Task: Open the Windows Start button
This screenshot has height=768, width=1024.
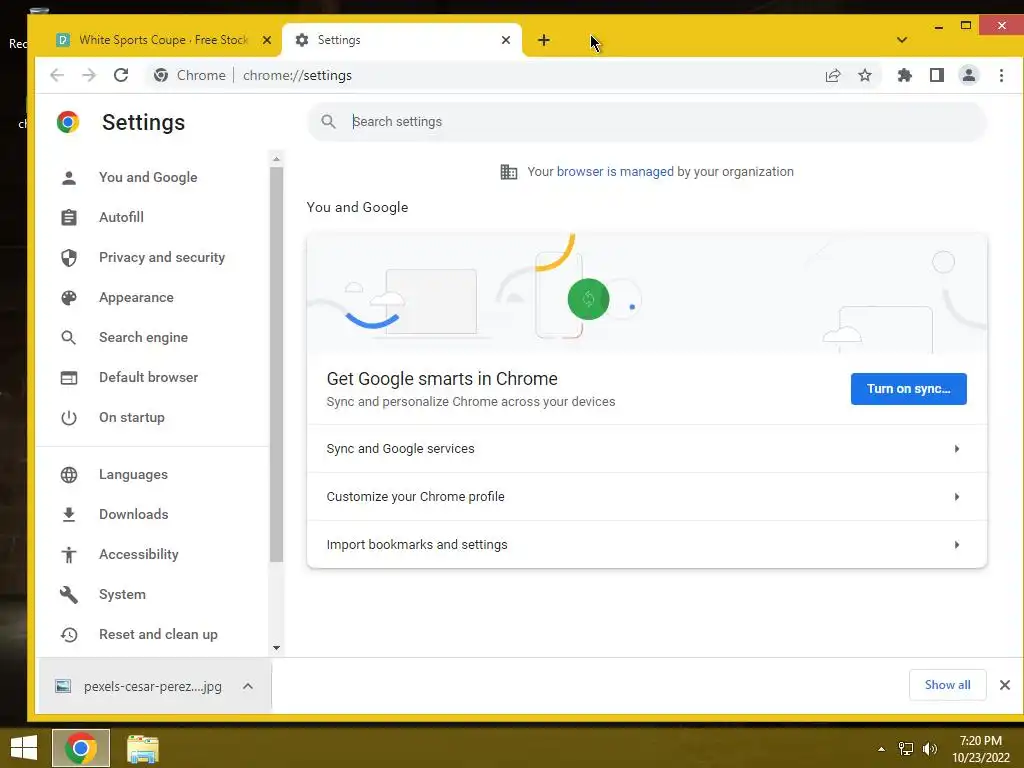Action: click(24, 748)
